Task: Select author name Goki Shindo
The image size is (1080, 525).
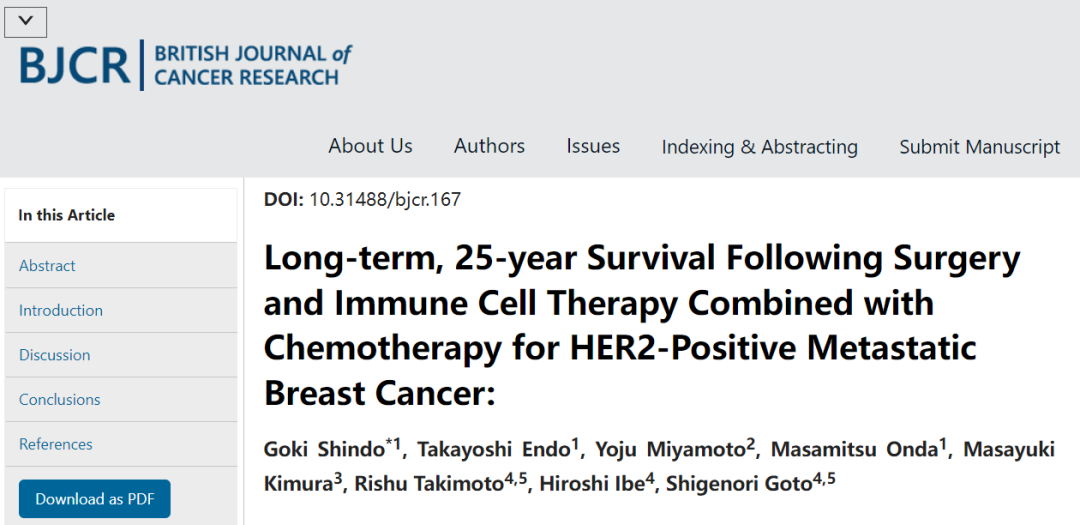Action: [x=323, y=450]
